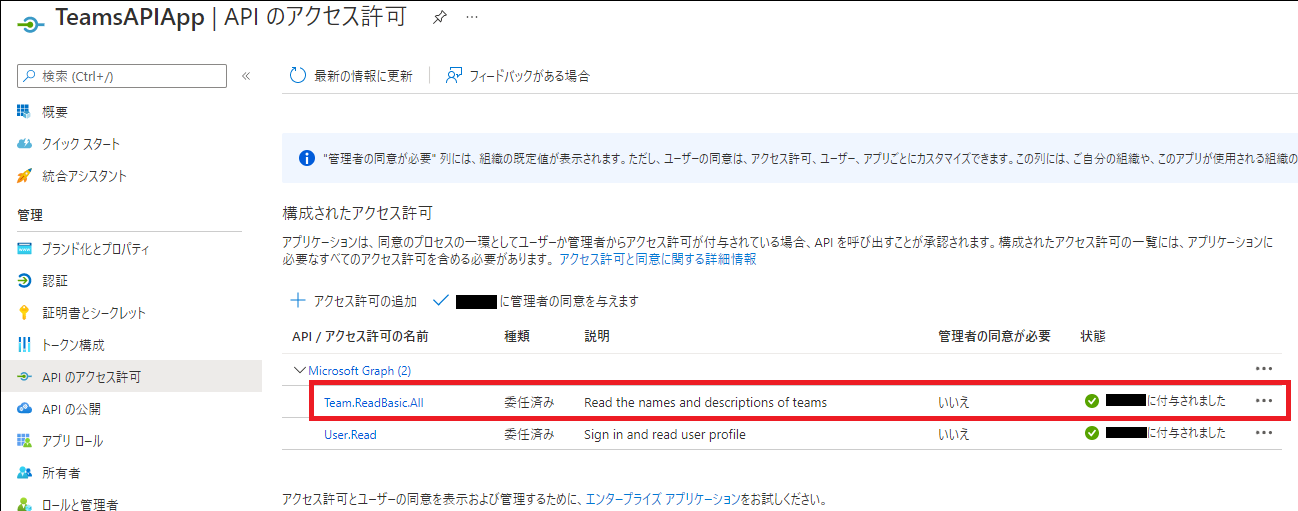Open 所有者 menu item

(61, 473)
